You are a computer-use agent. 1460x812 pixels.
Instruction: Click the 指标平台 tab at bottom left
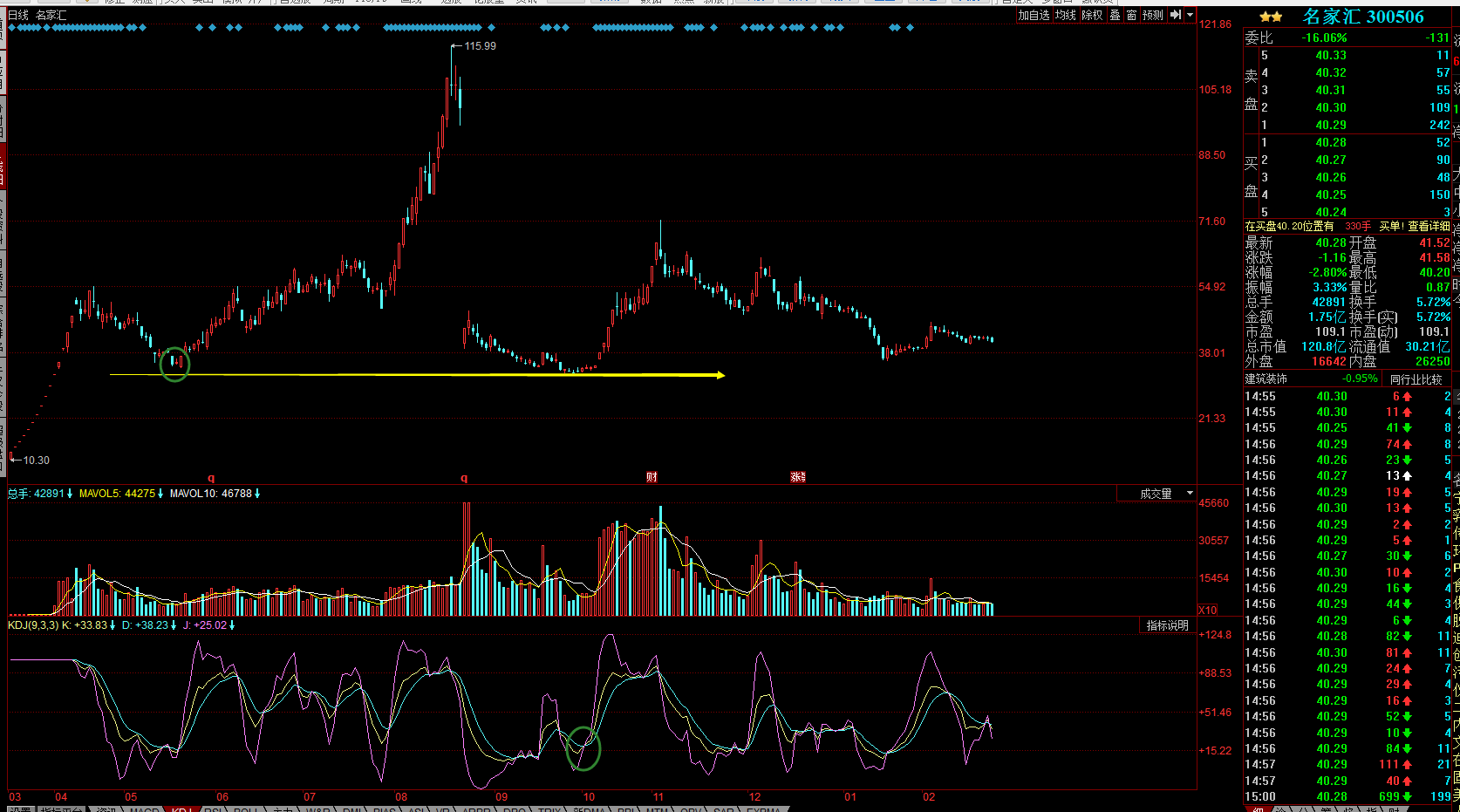(x=61, y=810)
